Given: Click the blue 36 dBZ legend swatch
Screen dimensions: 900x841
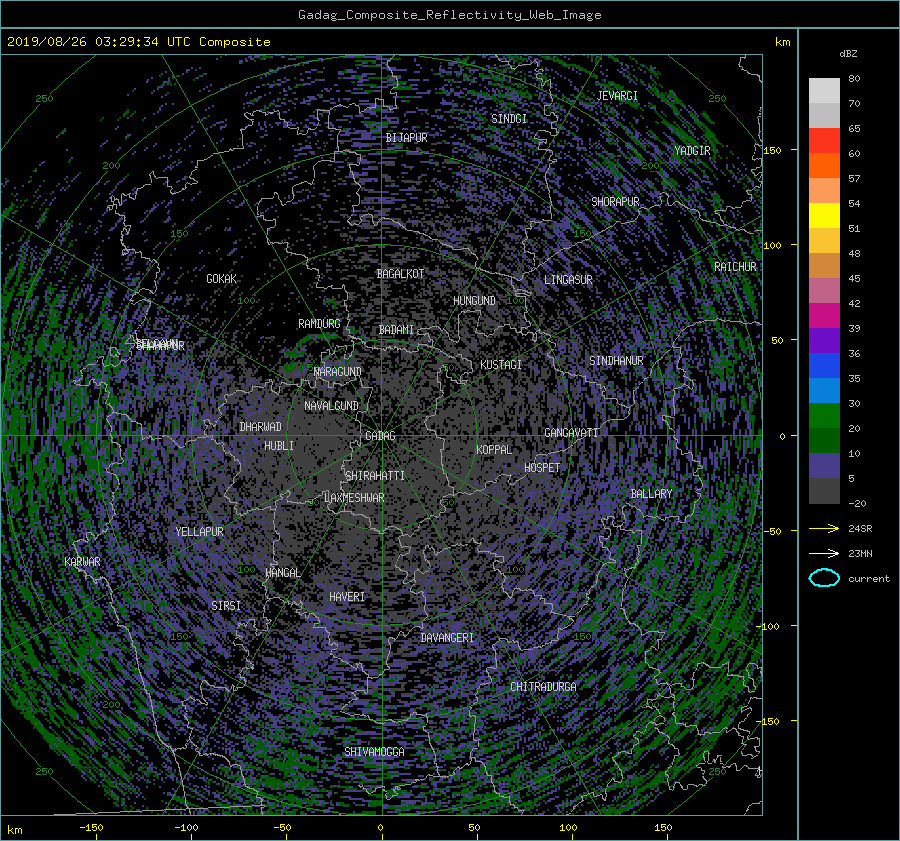Looking at the screenshot, I should tap(824, 365).
